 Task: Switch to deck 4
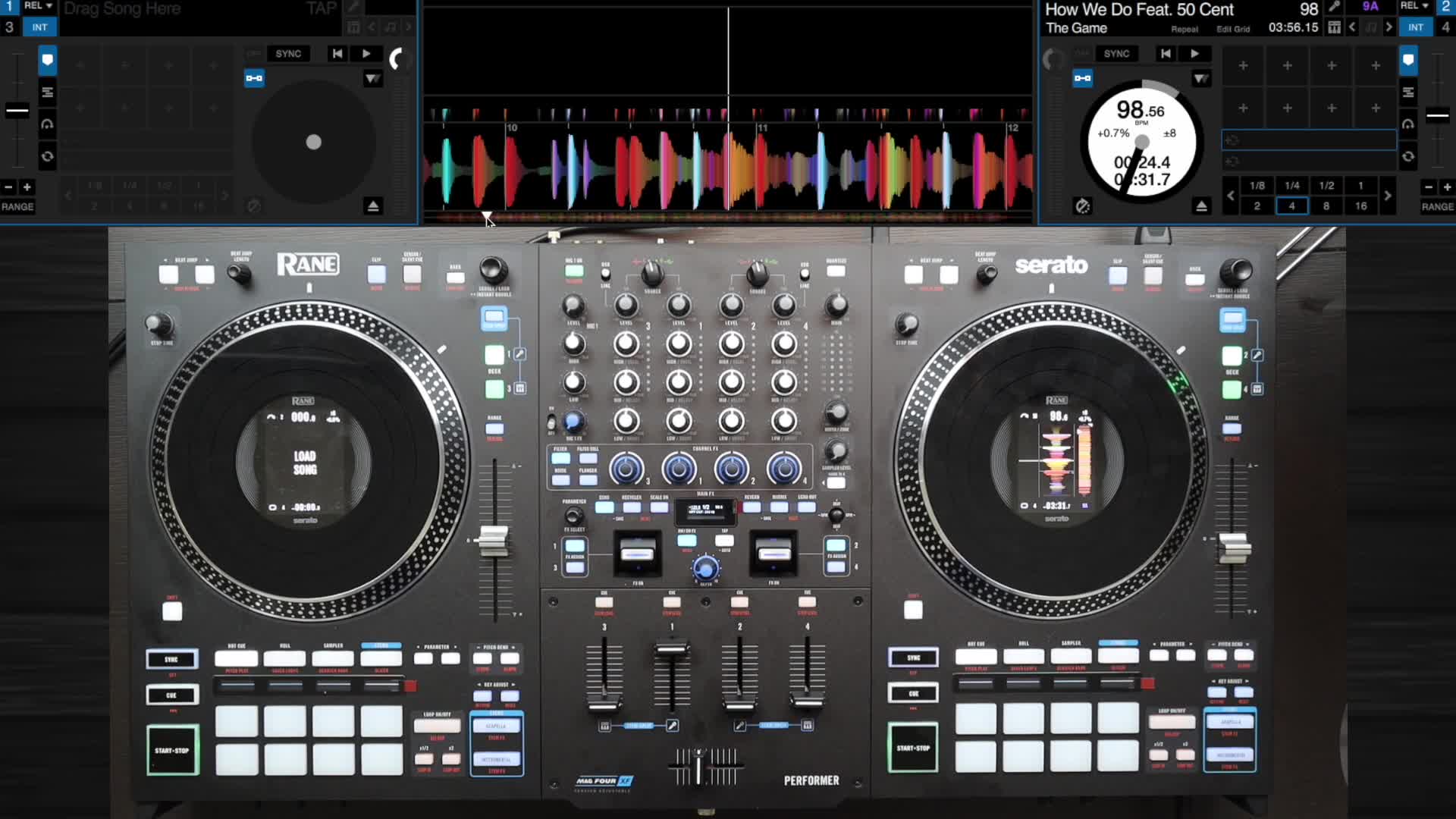(x=1445, y=27)
